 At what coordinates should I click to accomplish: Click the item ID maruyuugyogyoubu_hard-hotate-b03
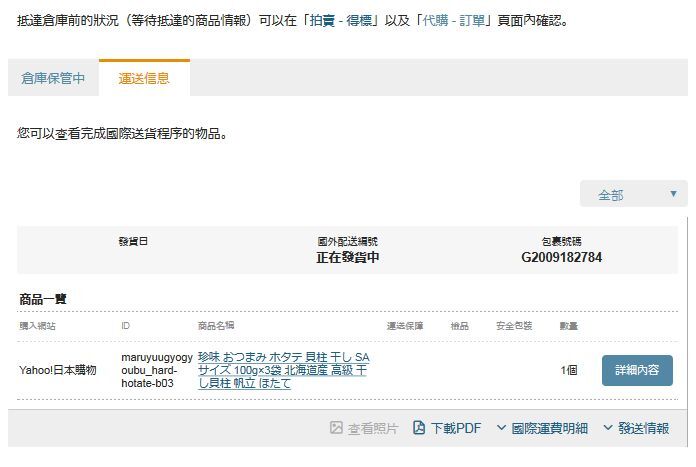pos(157,370)
